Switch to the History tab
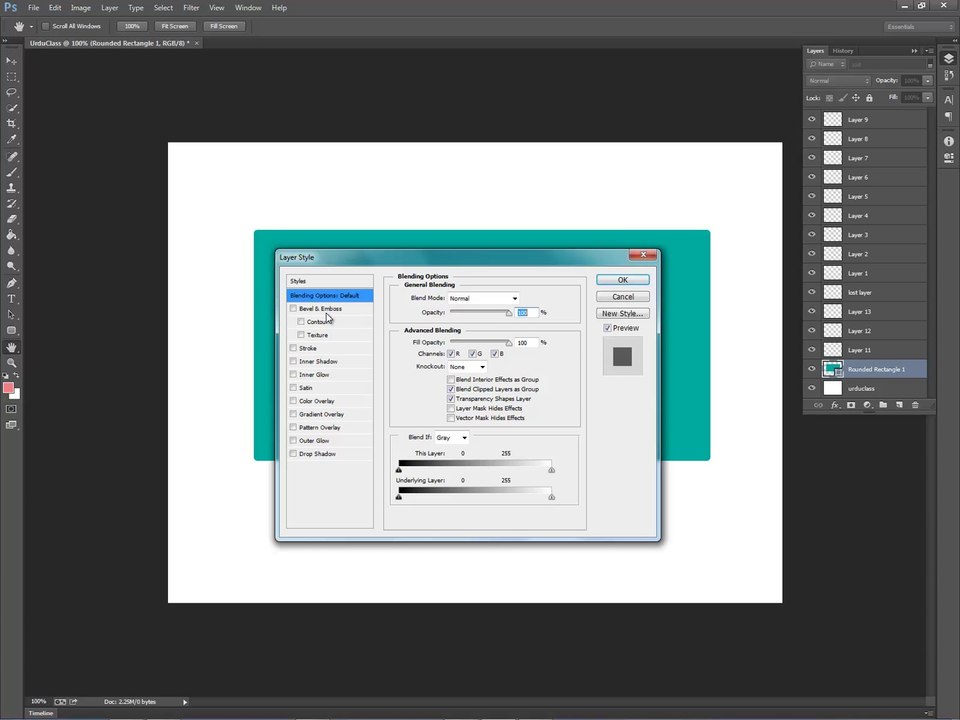Viewport: 960px width, 720px height. [842, 51]
